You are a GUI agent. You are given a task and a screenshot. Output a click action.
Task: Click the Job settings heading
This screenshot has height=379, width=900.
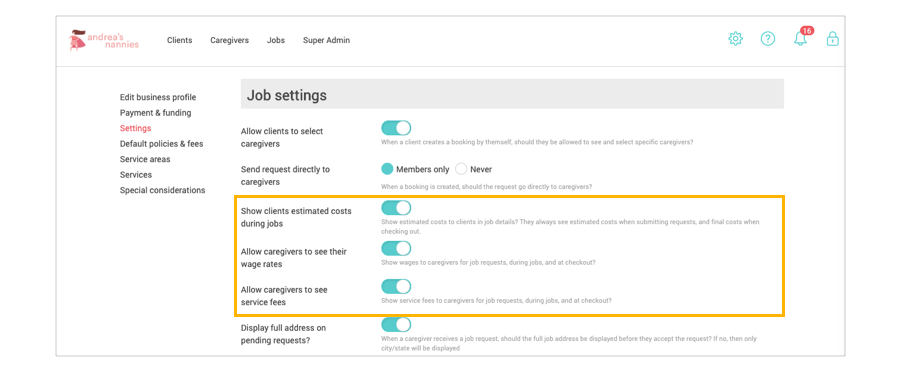coord(287,95)
